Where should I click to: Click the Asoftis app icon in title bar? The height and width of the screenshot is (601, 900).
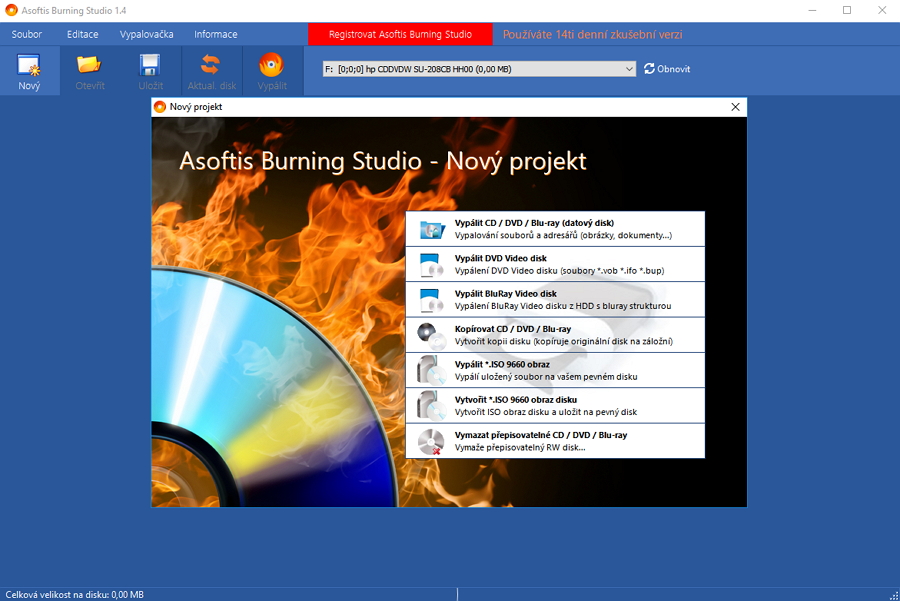tap(11, 10)
